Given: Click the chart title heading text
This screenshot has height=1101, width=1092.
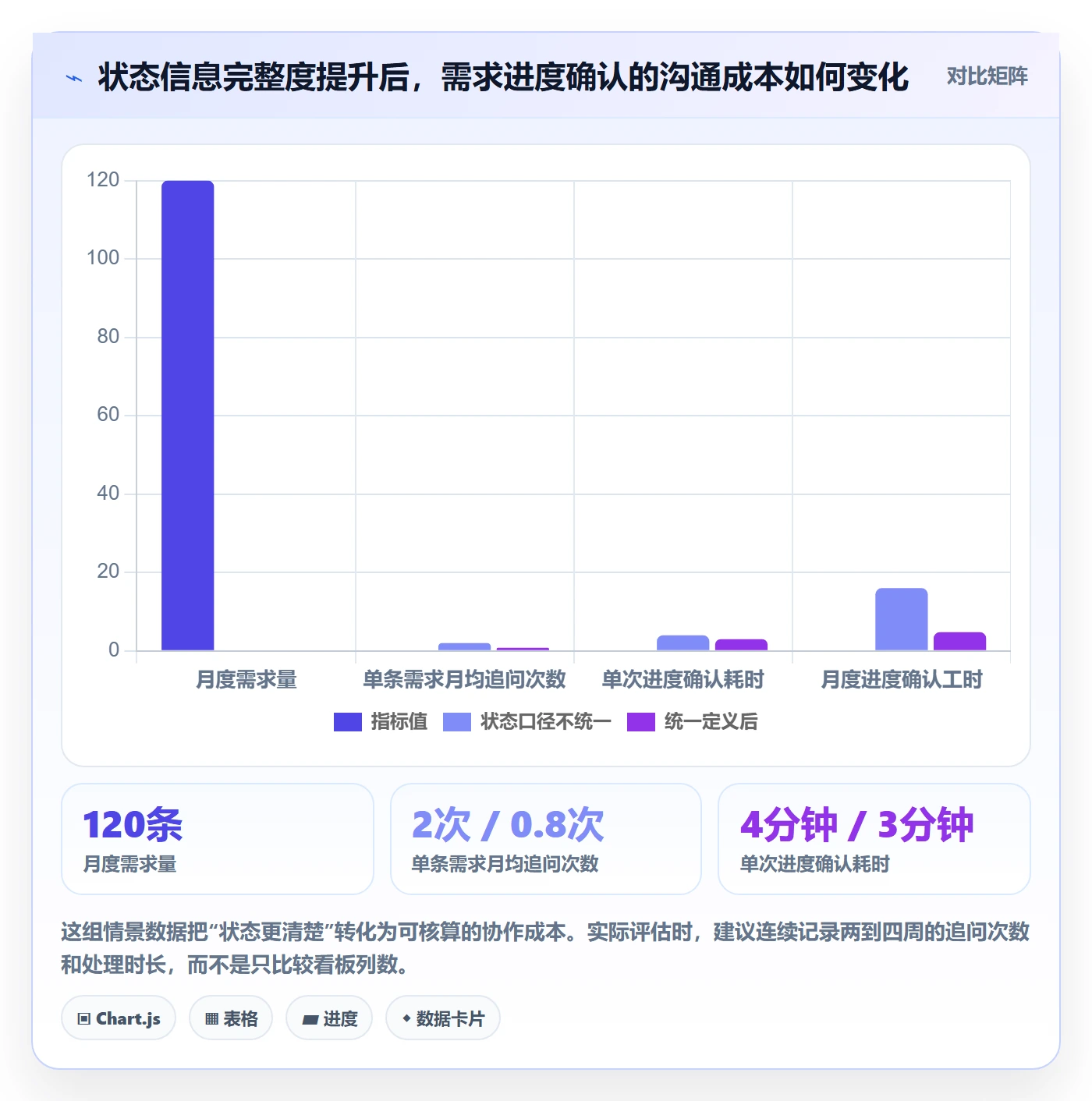Looking at the screenshot, I should pyautogui.click(x=503, y=77).
